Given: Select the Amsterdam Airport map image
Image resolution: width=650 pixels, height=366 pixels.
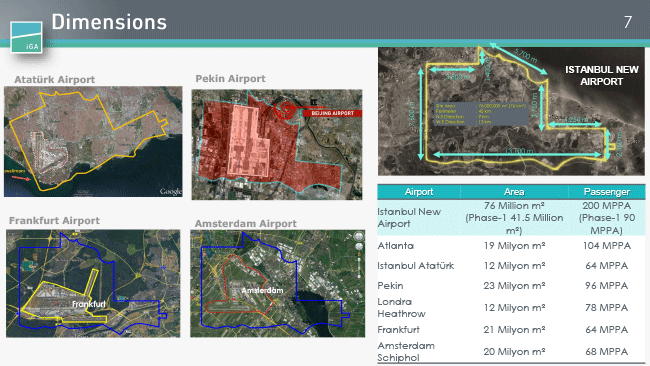Looking at the screenshot, I should (x=278, y=284).
